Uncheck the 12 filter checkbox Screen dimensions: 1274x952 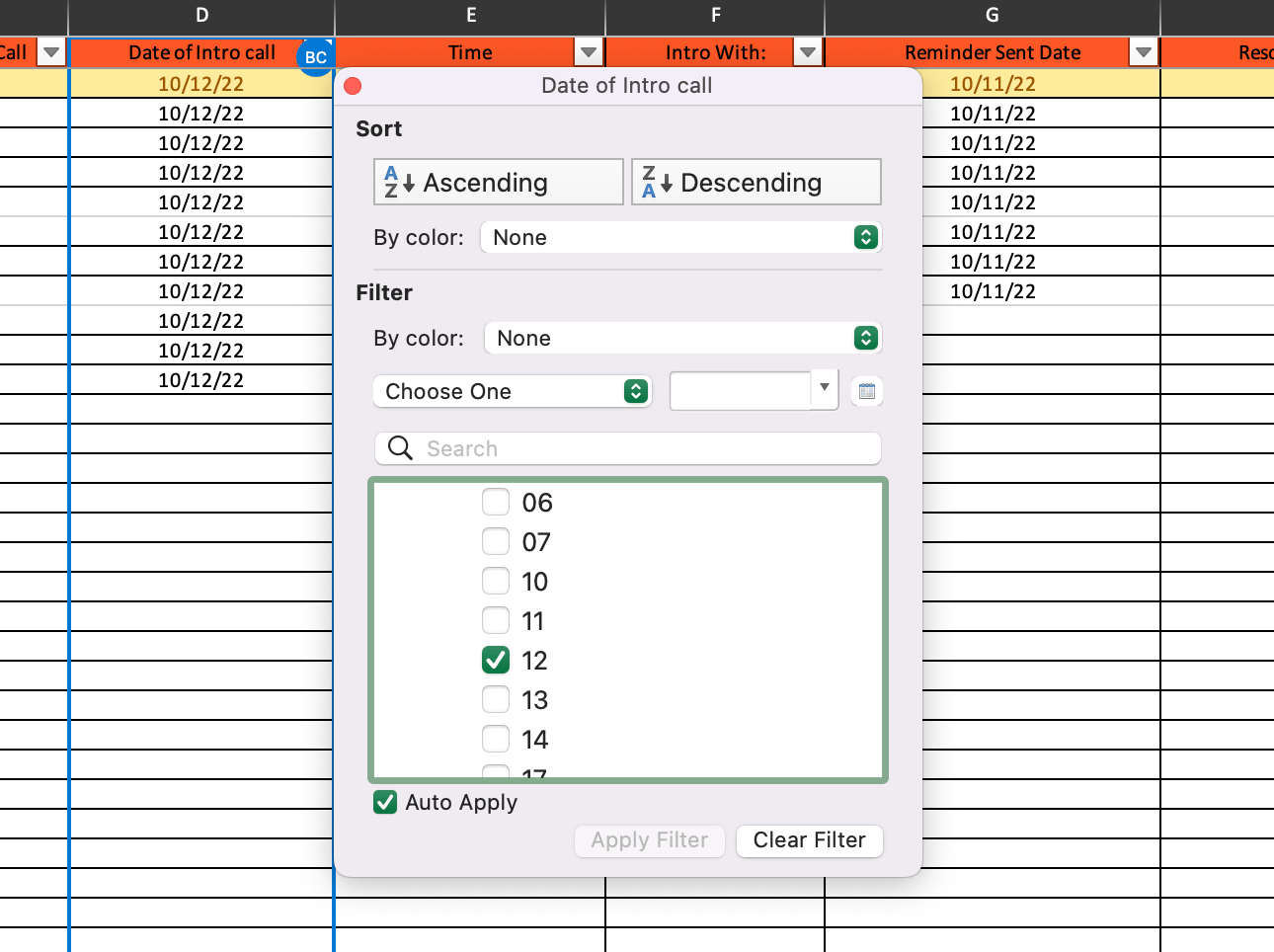pyautogui.click(x=496, y=660)
